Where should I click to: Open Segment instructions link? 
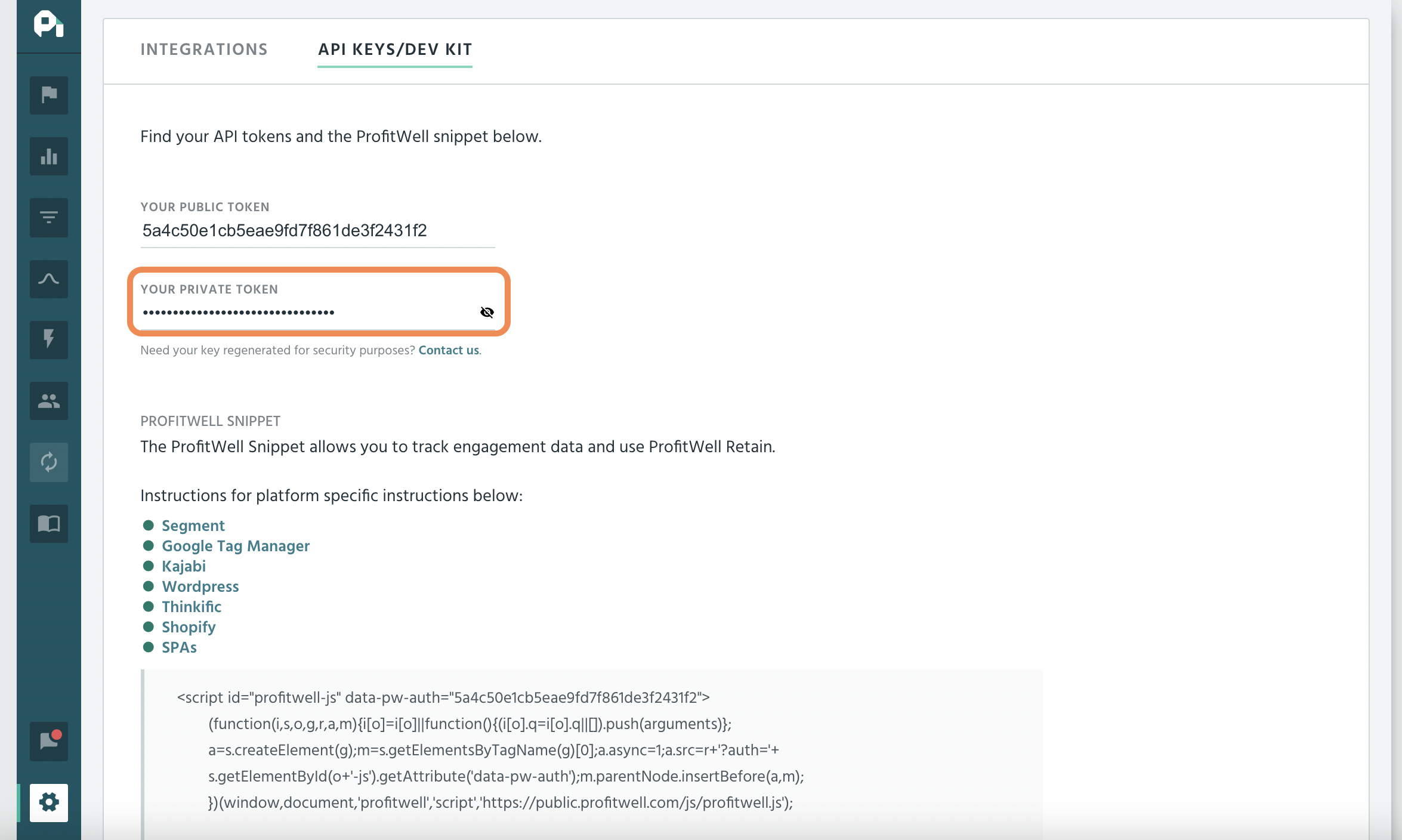(193, 526)
